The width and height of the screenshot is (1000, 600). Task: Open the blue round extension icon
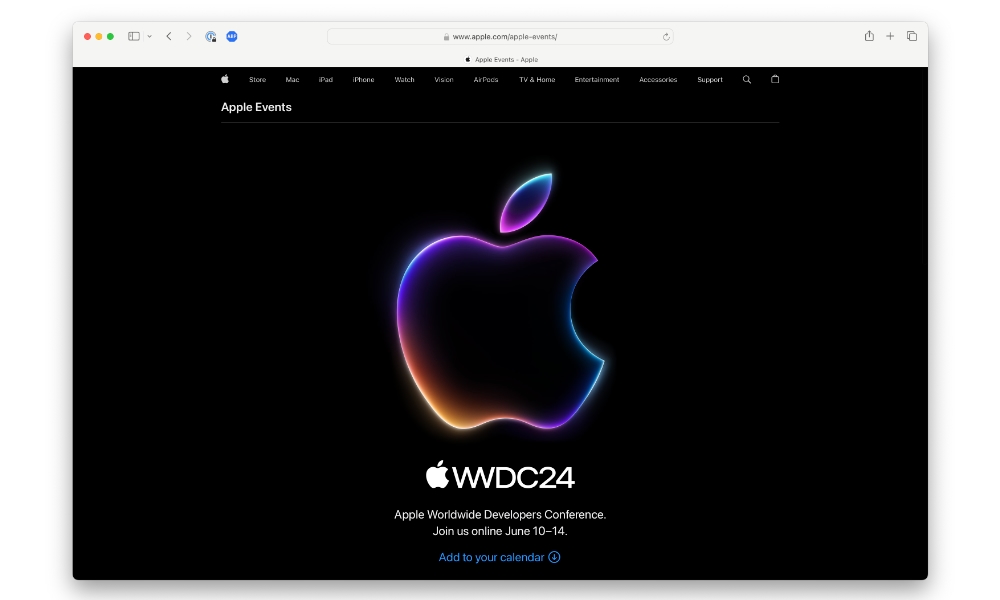coord(232,36)
